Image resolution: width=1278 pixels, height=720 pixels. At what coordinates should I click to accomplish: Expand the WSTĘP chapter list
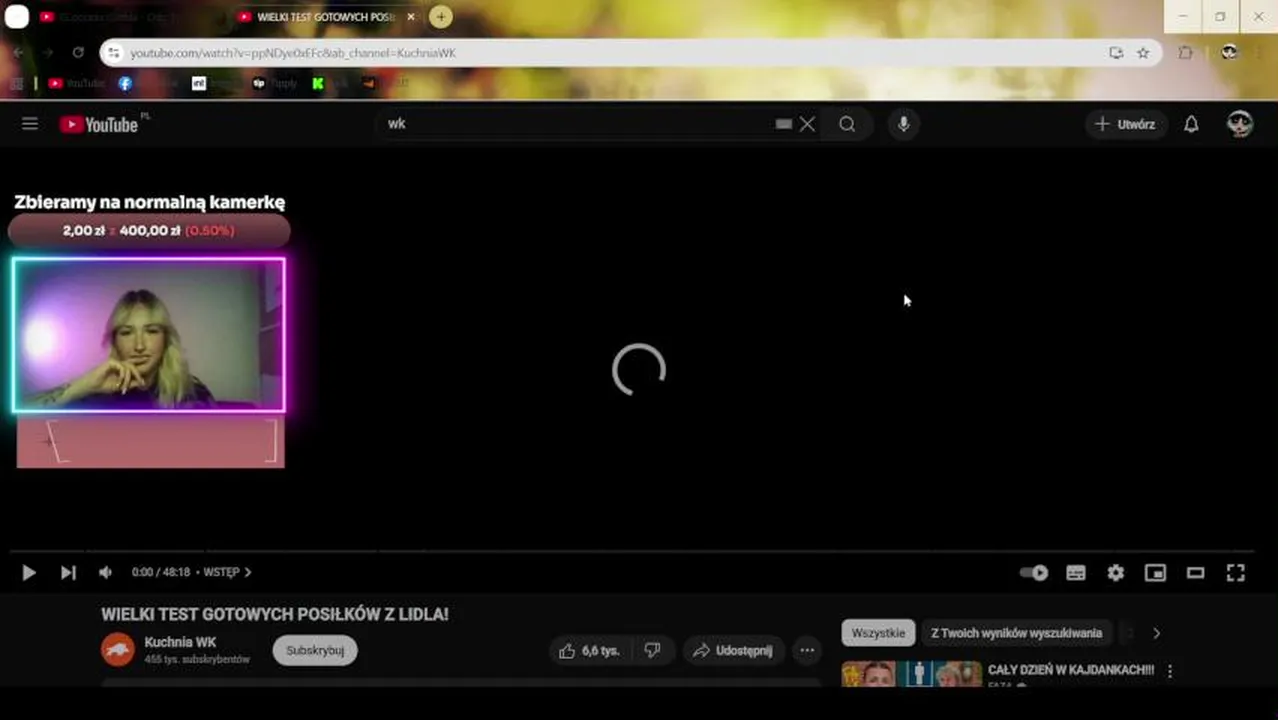click(x=227, y=572)
